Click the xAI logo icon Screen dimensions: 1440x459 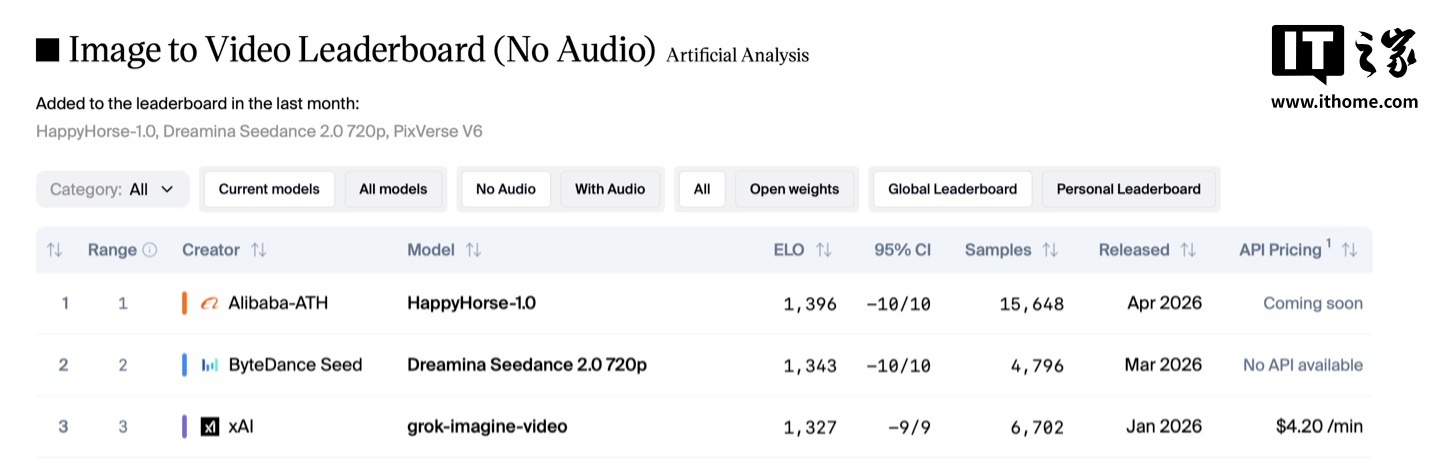(x=209, y=427)
